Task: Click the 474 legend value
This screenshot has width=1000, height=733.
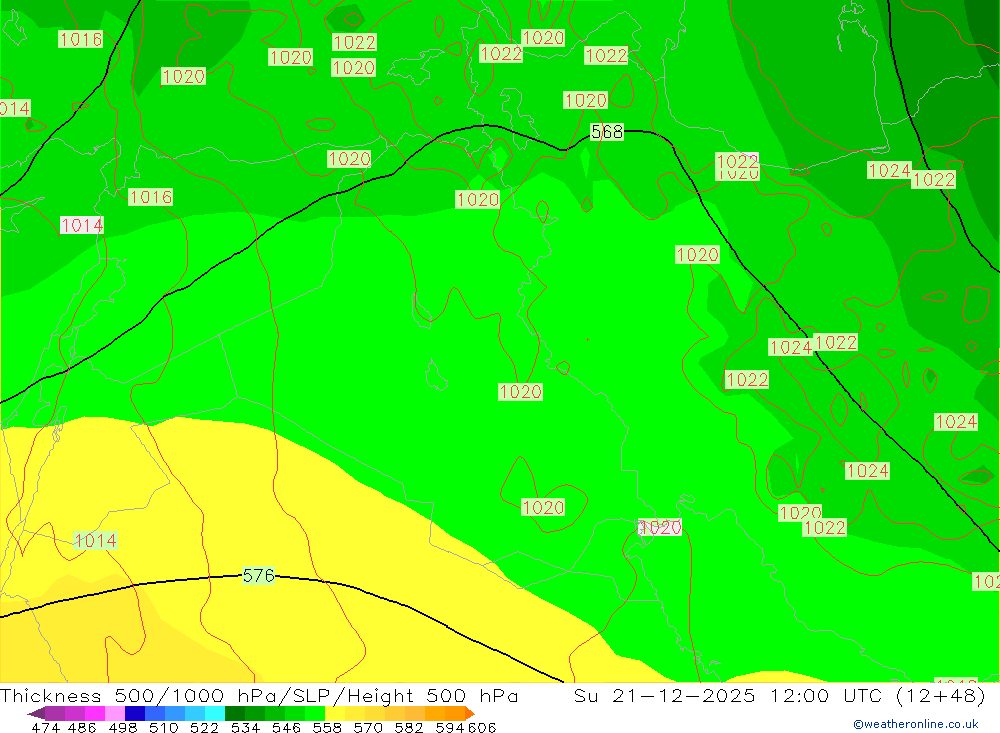Action: pos(45,727)
